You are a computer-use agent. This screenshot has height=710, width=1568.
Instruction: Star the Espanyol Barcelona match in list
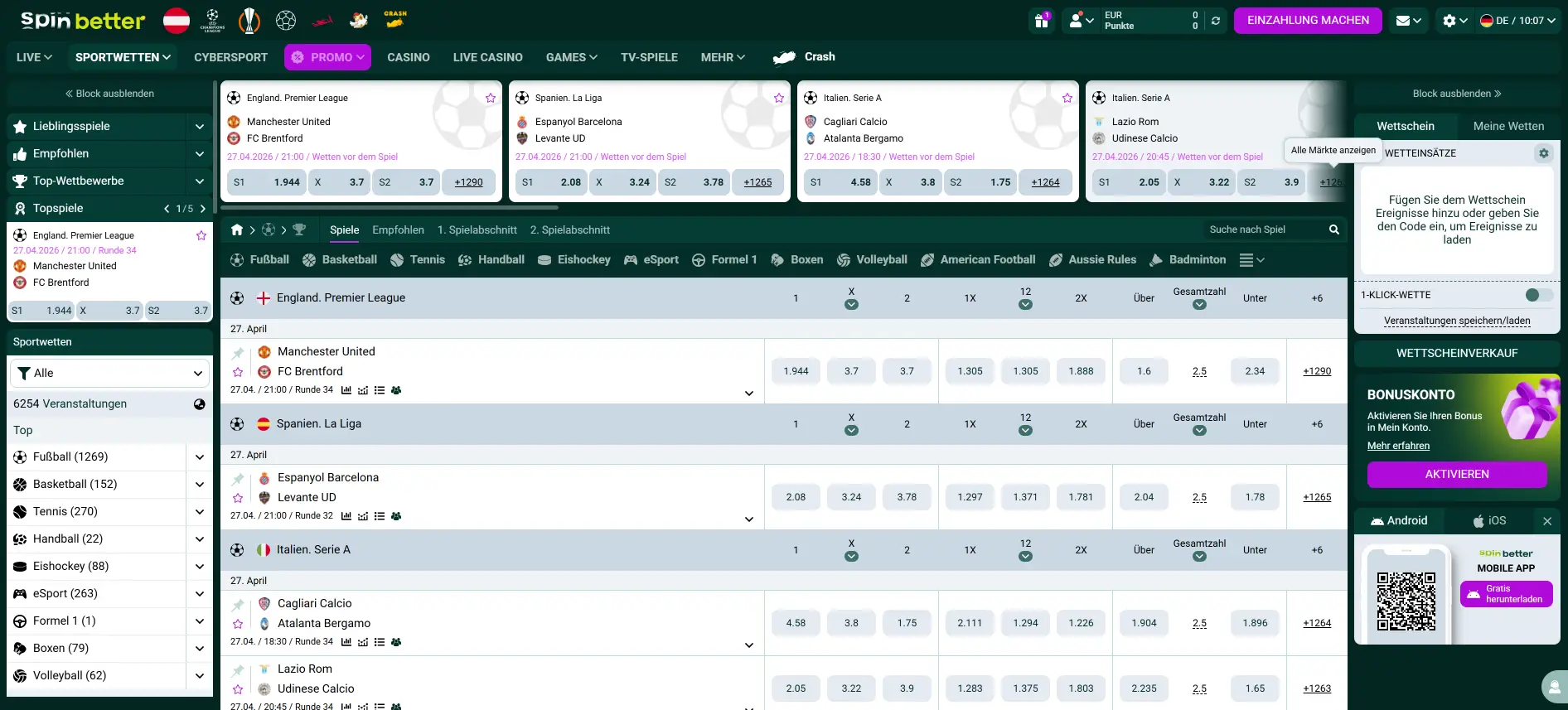[x=238, y=498]
